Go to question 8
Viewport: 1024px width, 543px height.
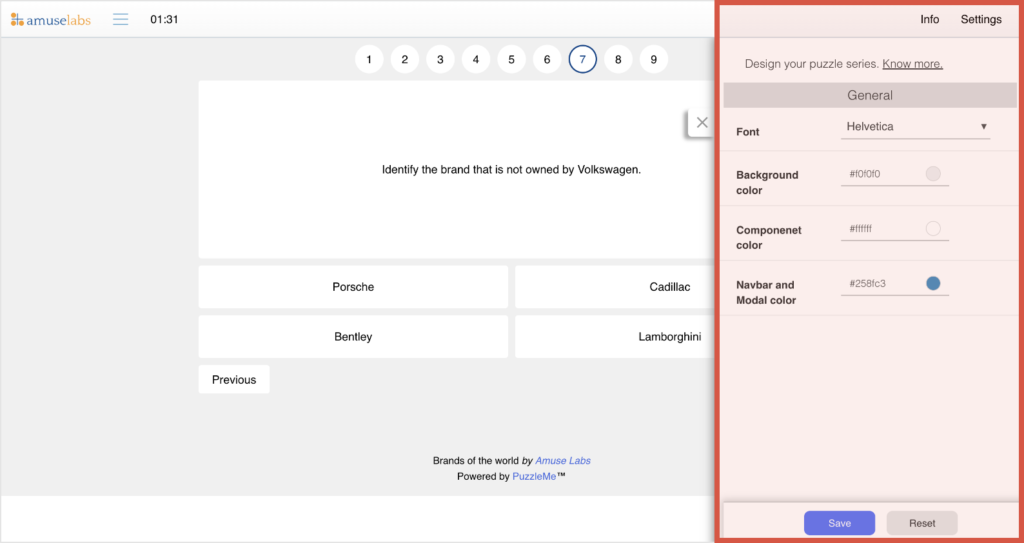tap(618, 59)
